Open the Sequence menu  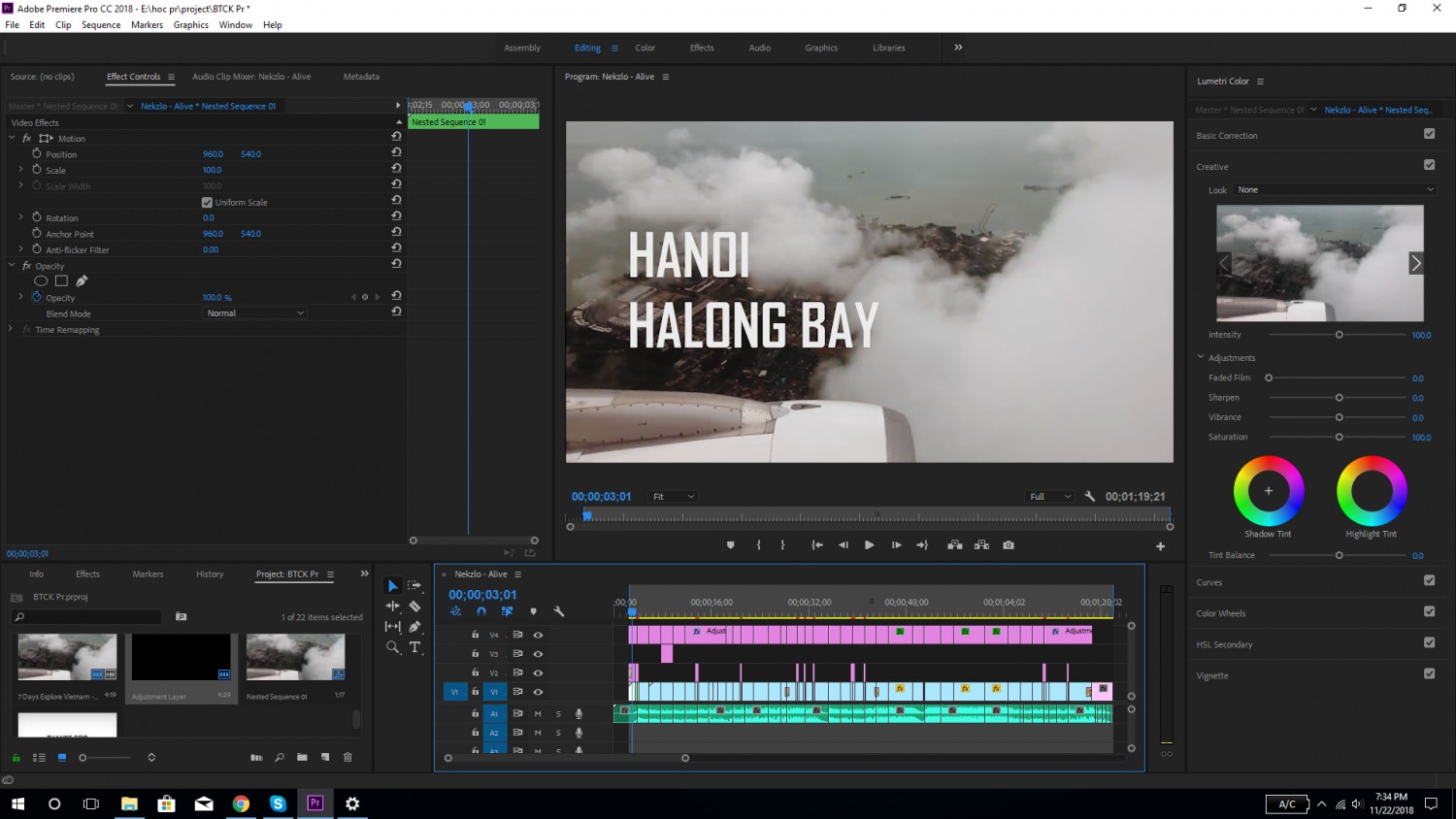pyautogui.click(x=101, y=25)
